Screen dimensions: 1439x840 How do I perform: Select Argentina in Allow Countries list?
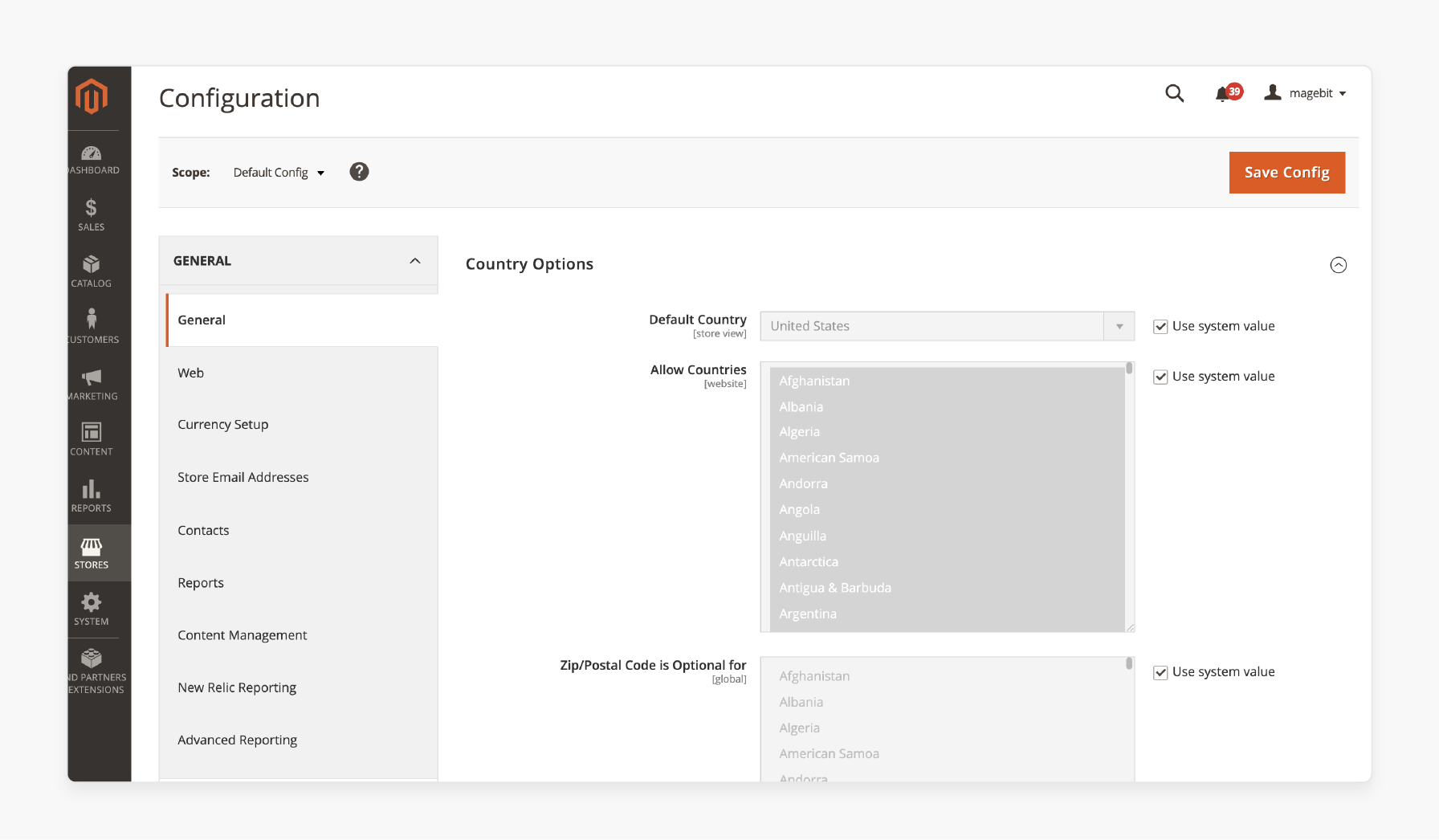[948, 614]
